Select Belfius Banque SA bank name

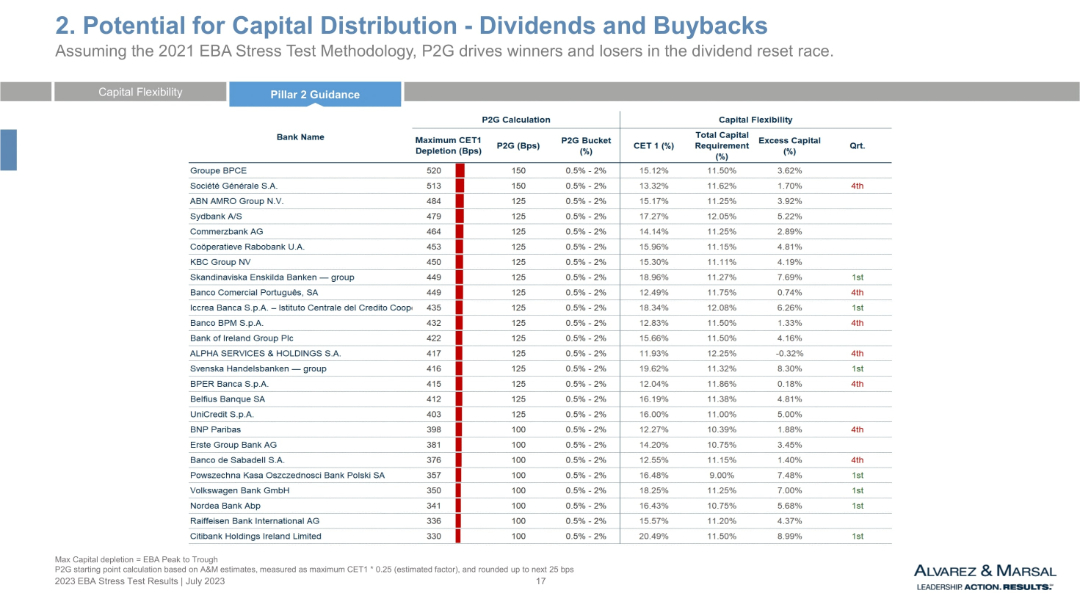point(227,399)
